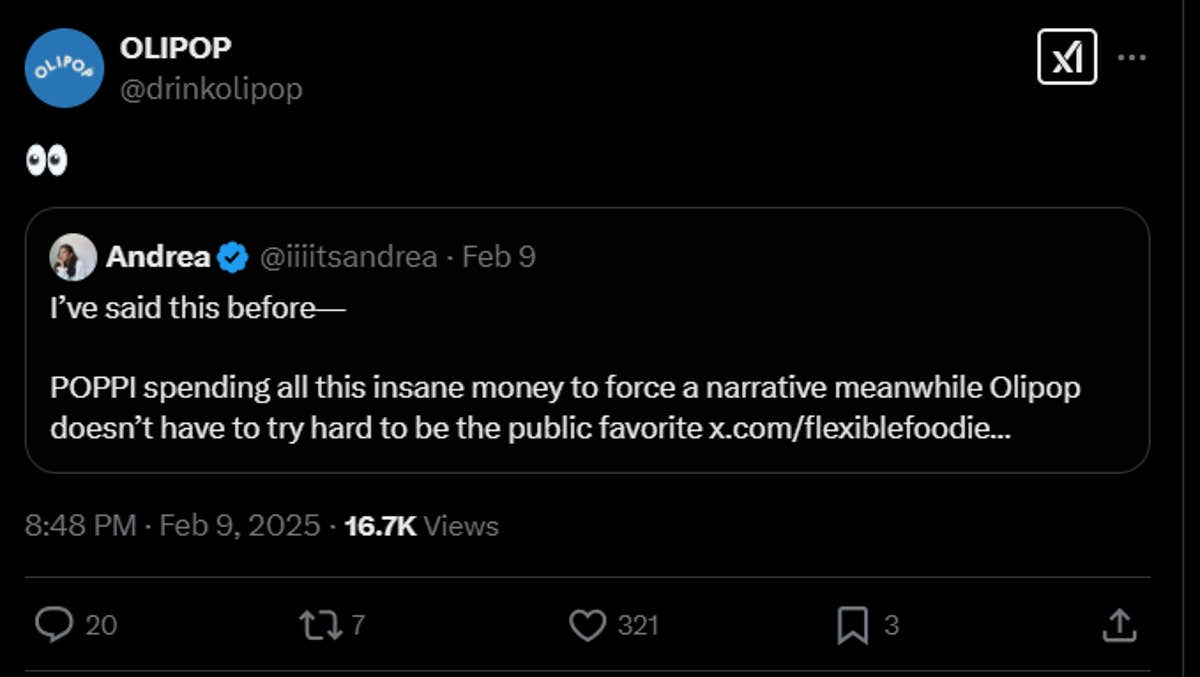Open the quoted post about POPPI spending
The width and height of the screenshot is (1200, 677).
(x=565, y=387)
